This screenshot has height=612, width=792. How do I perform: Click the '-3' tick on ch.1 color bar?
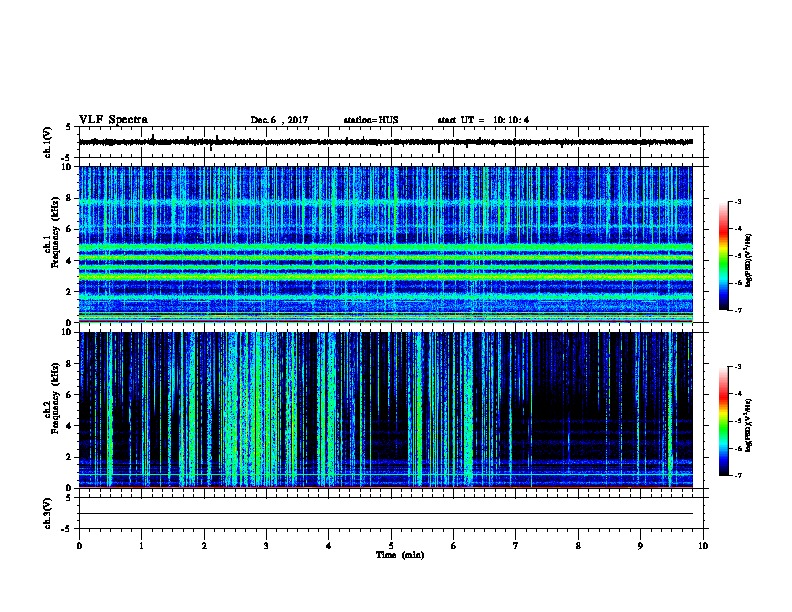(x=738, y=201)
